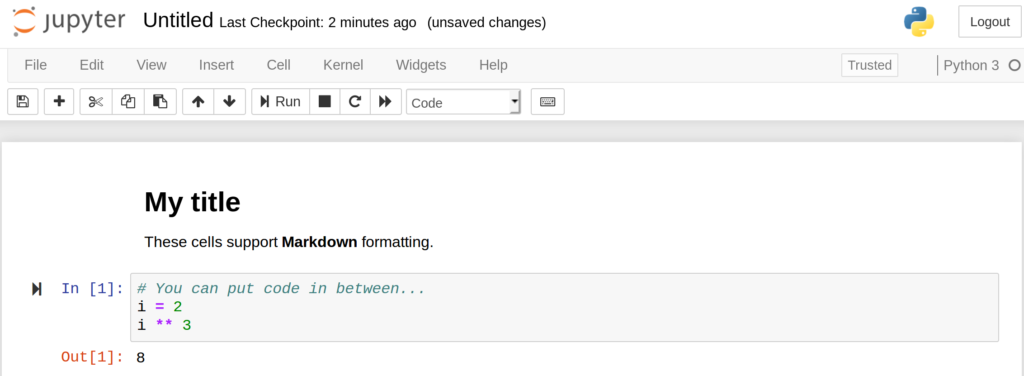
Task: Click the save and checkpoint floppy icon
Action: (x=23, y=102)
